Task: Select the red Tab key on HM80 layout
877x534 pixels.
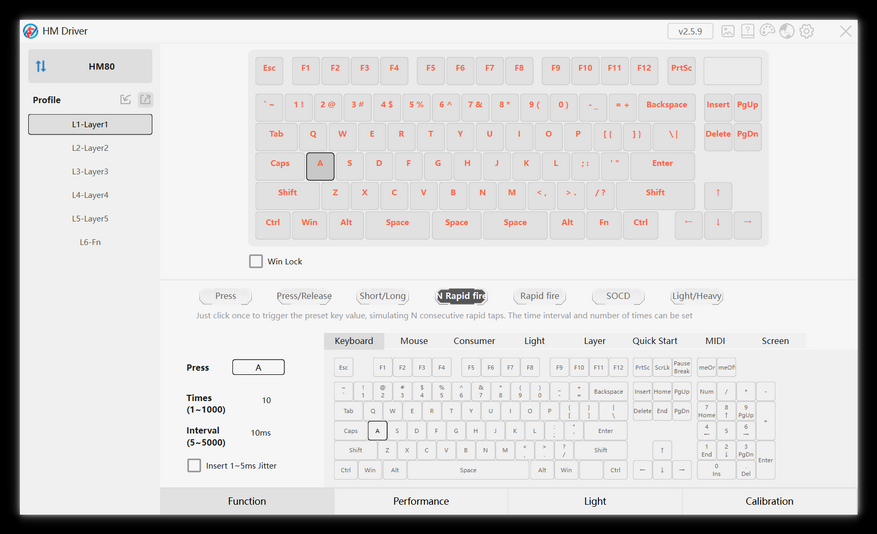Action: pyautogui.click(x=276, y=136)
